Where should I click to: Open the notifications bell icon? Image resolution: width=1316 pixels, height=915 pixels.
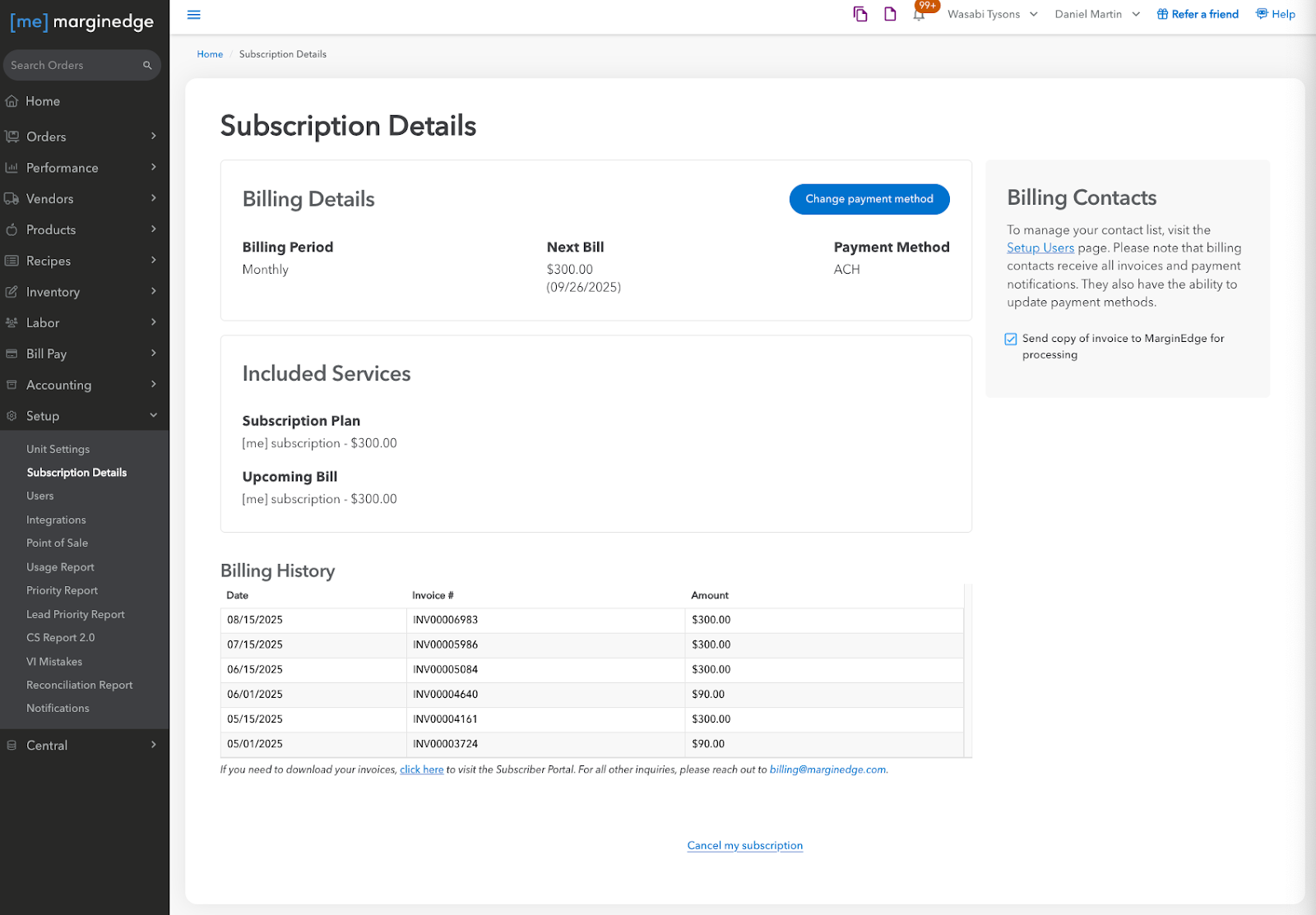pyautogui.click(x=919, y=15)
